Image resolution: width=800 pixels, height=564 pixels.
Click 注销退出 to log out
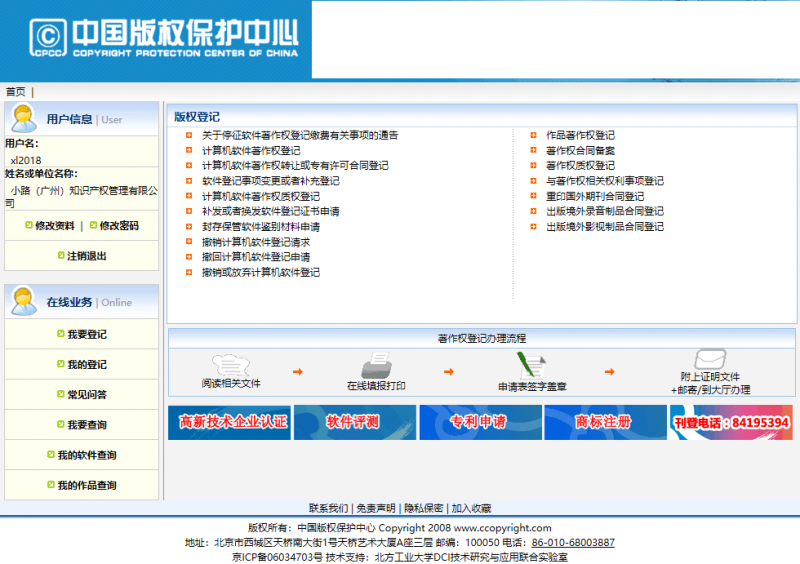click(87, 256)
